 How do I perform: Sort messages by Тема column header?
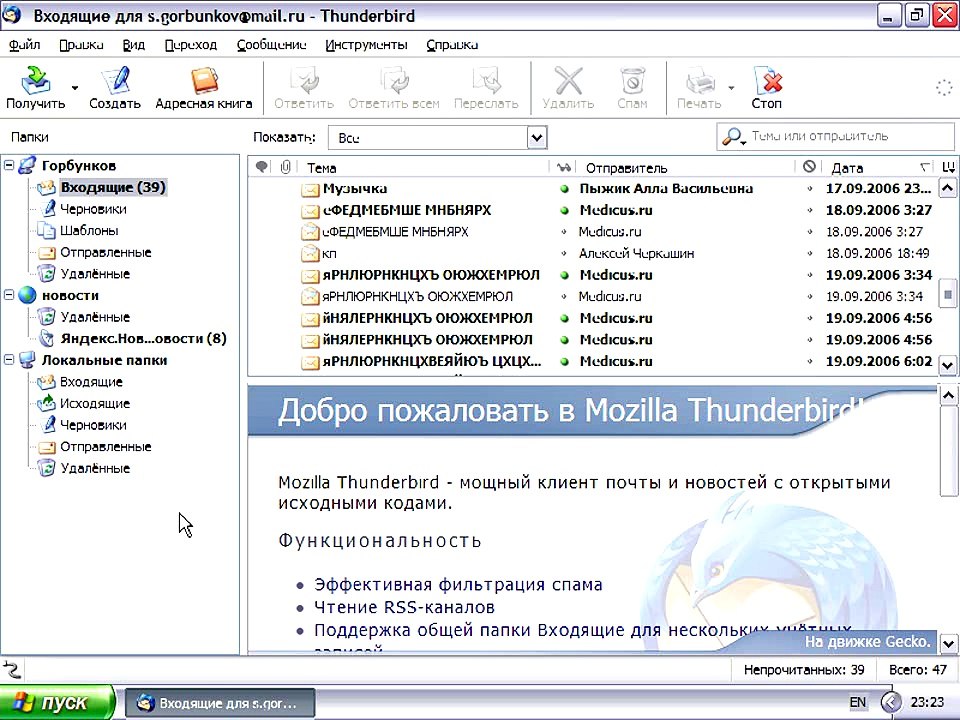424,168
